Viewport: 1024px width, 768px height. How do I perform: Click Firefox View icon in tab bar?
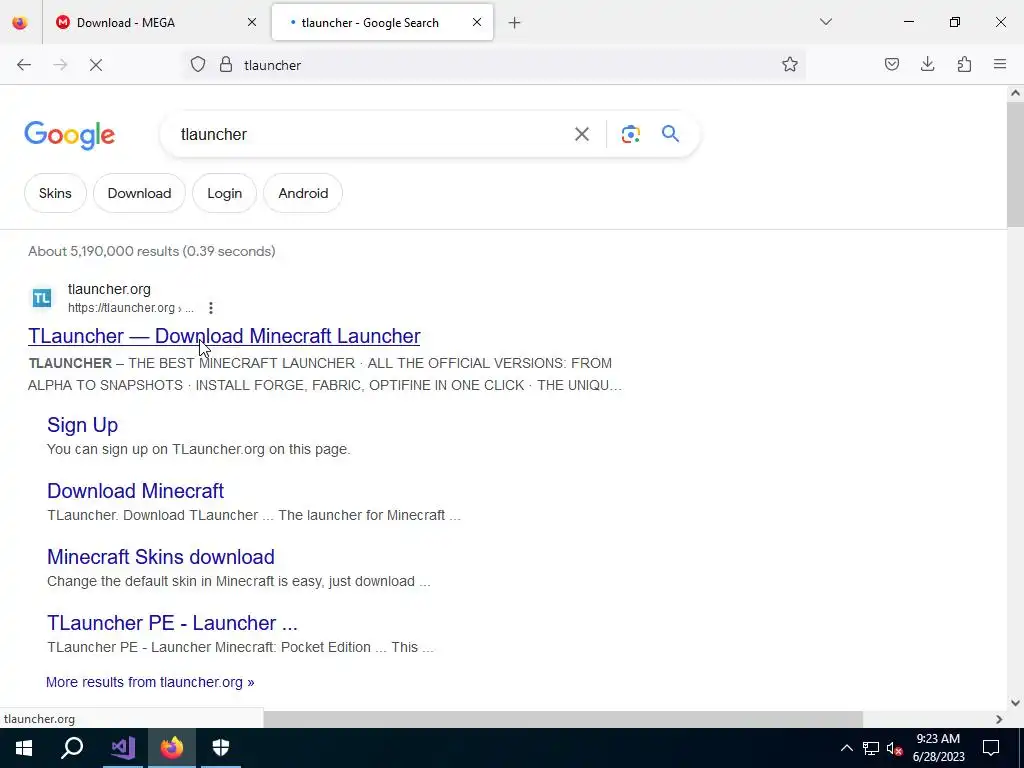tap(20, 23)
